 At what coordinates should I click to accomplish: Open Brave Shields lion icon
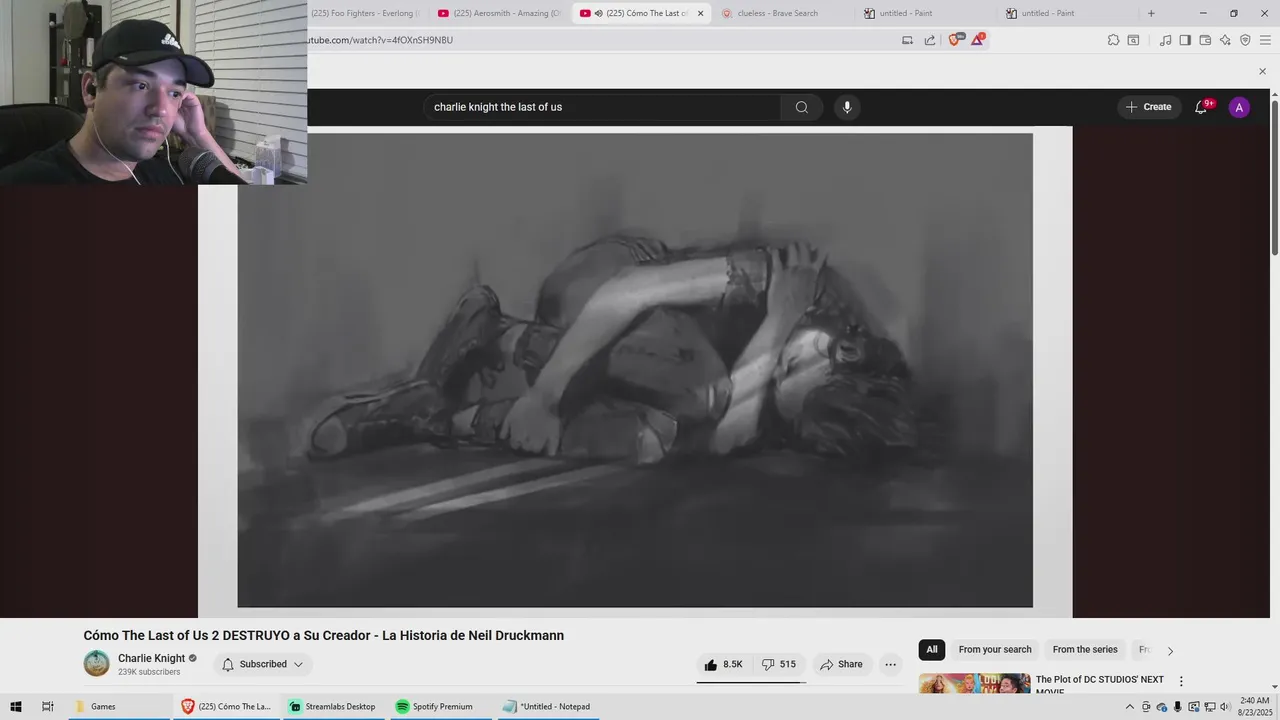(954, 40)
